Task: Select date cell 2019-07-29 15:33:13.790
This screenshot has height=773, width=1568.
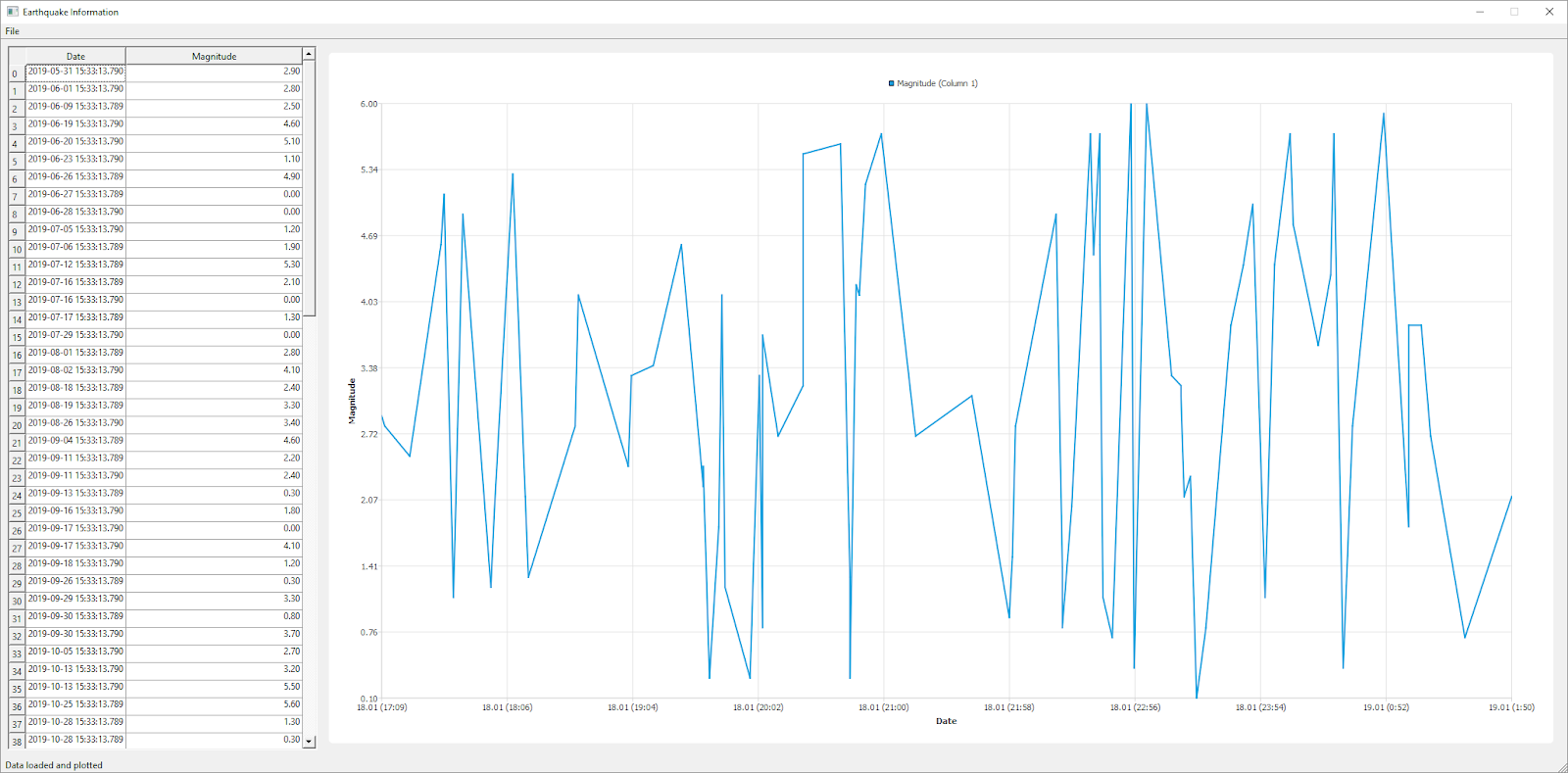Action: (x=75, y=335)
